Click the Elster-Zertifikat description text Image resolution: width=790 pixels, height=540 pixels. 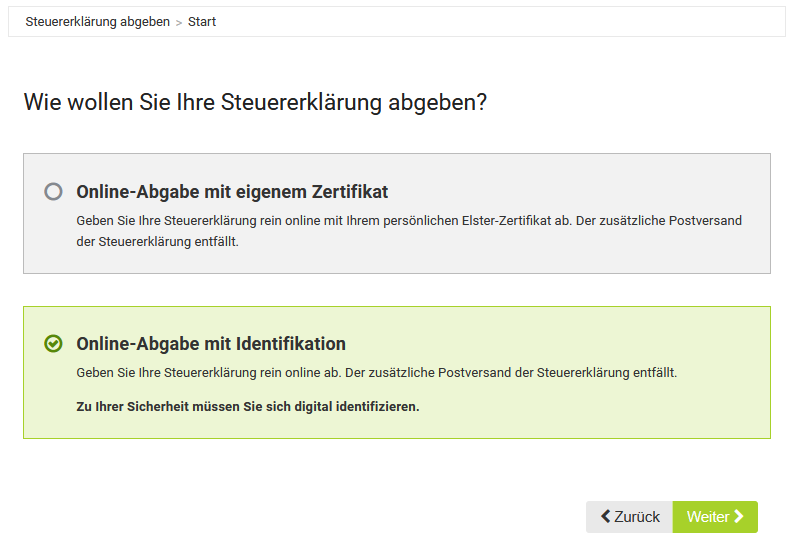(409, 220)
